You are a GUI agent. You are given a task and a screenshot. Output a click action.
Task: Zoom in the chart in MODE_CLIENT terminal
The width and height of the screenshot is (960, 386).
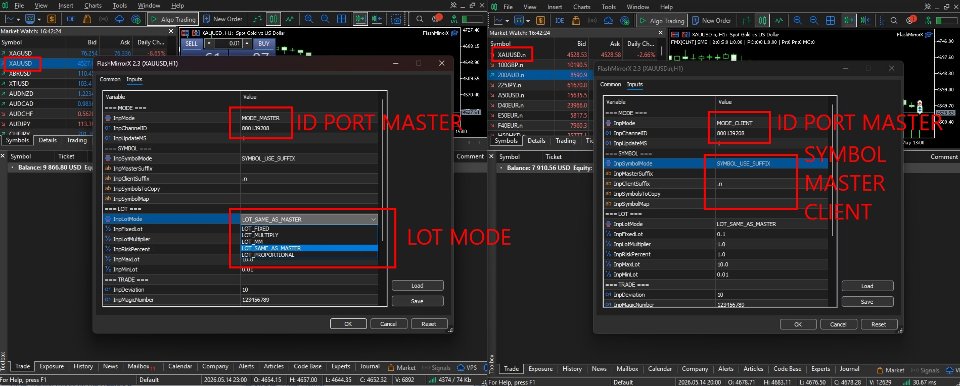click(x=797, y=20)
